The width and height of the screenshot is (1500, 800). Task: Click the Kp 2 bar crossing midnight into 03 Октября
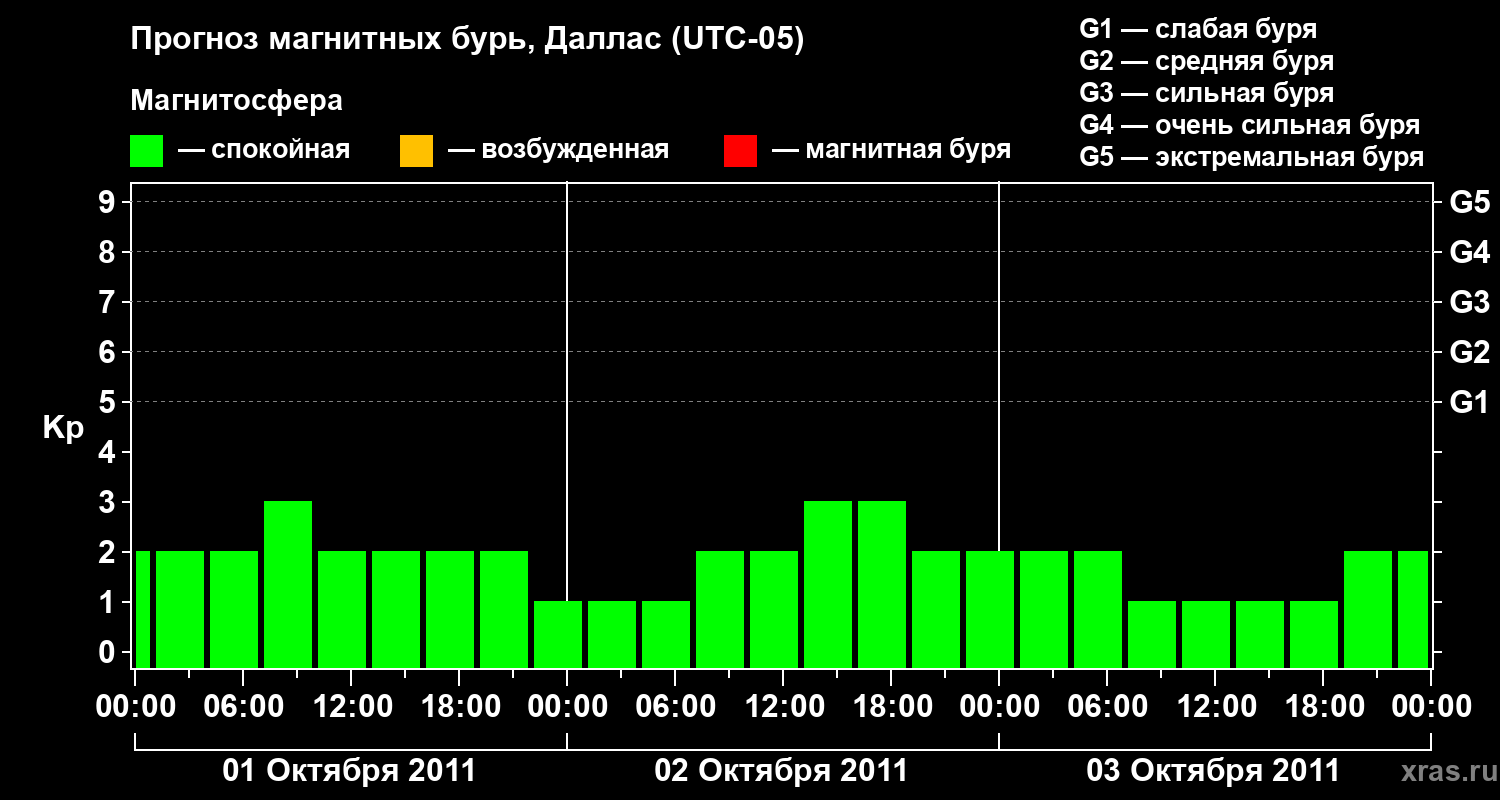click(x=990, y=609)
